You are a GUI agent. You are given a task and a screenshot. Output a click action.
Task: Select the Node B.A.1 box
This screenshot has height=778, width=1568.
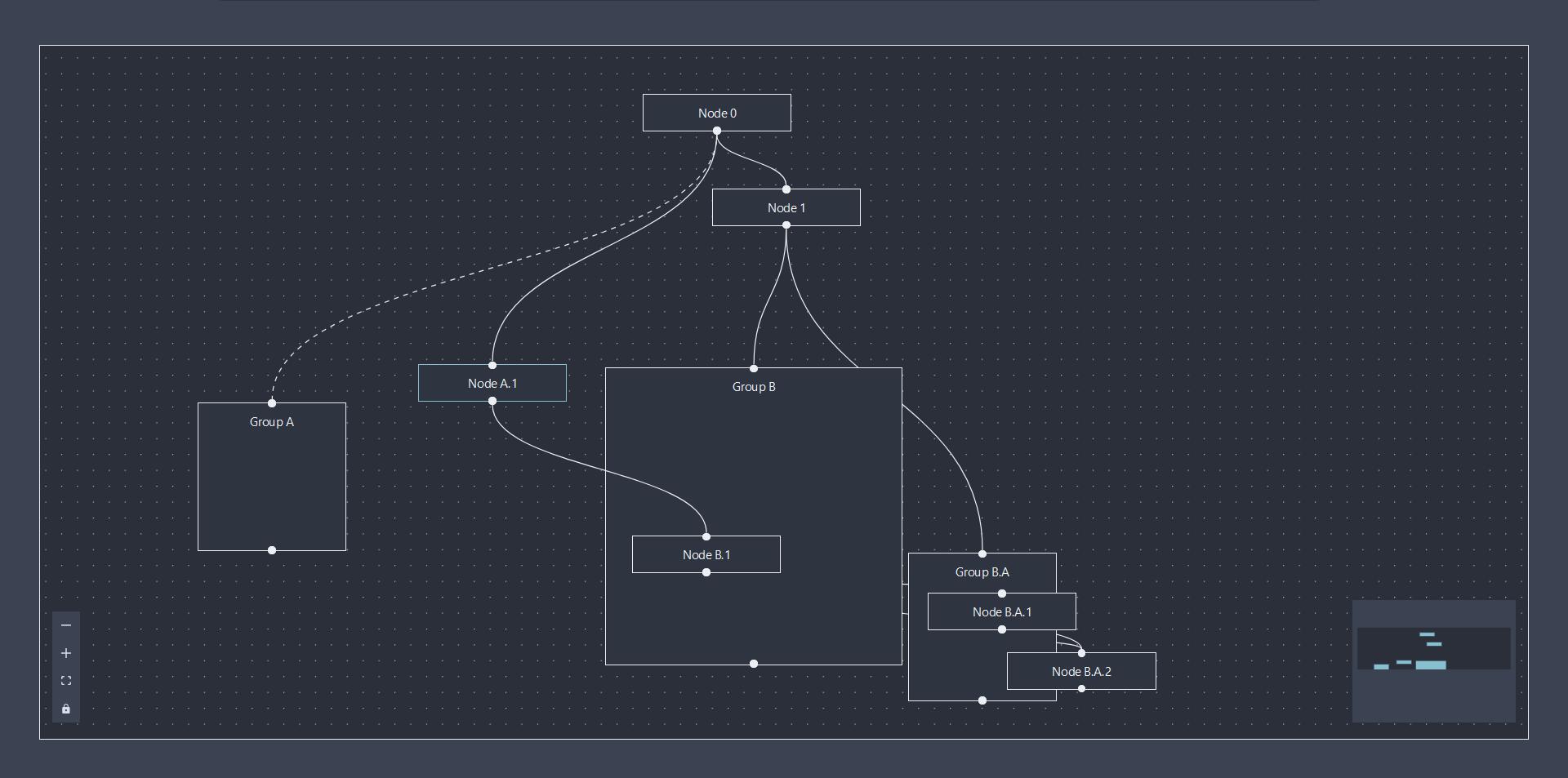pos(1001,612)
